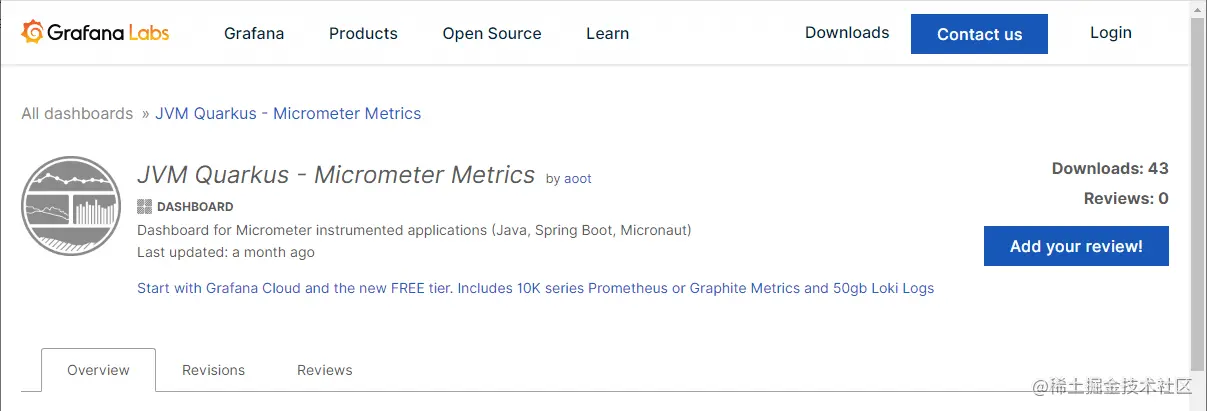
Task: Open author aoot's profile link
Action: click(x=578, y=179)
